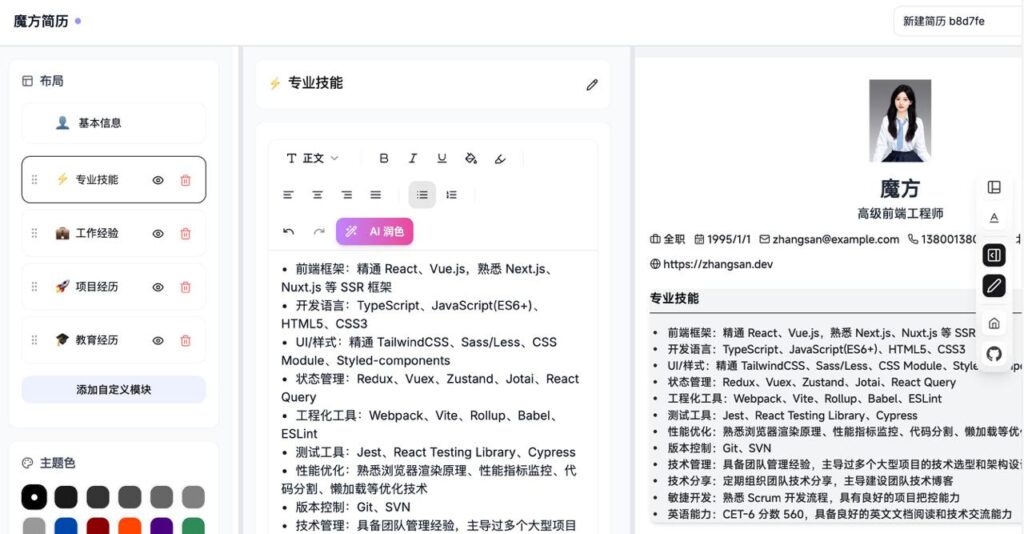Grab the drag handle of 项目经历 module
This screenshot has width=1024, height=534.
[35, 287]
